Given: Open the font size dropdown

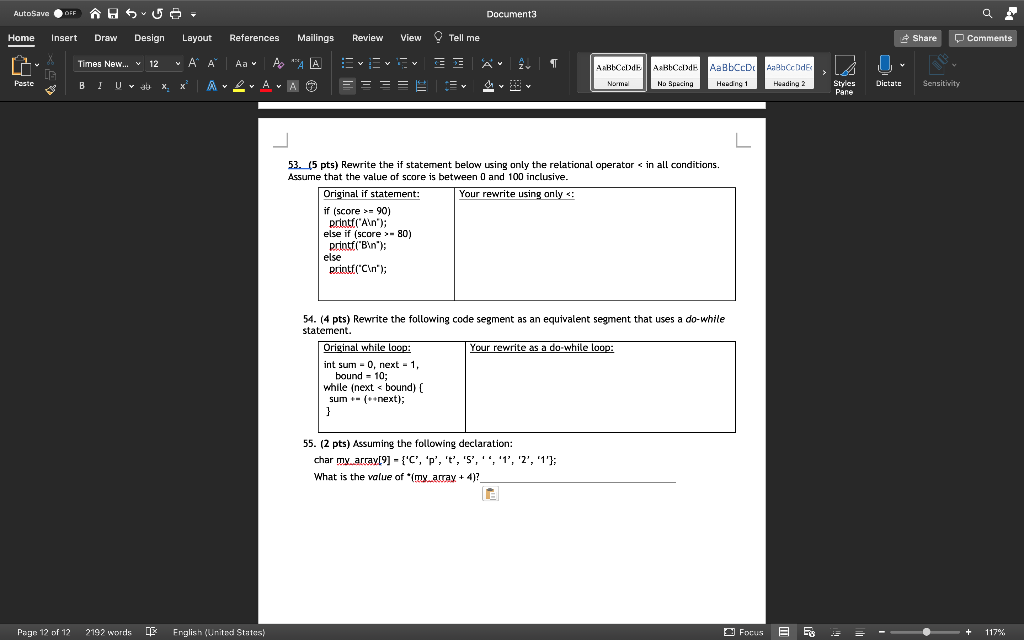Looking at the screenshot, I should (178, 63).
